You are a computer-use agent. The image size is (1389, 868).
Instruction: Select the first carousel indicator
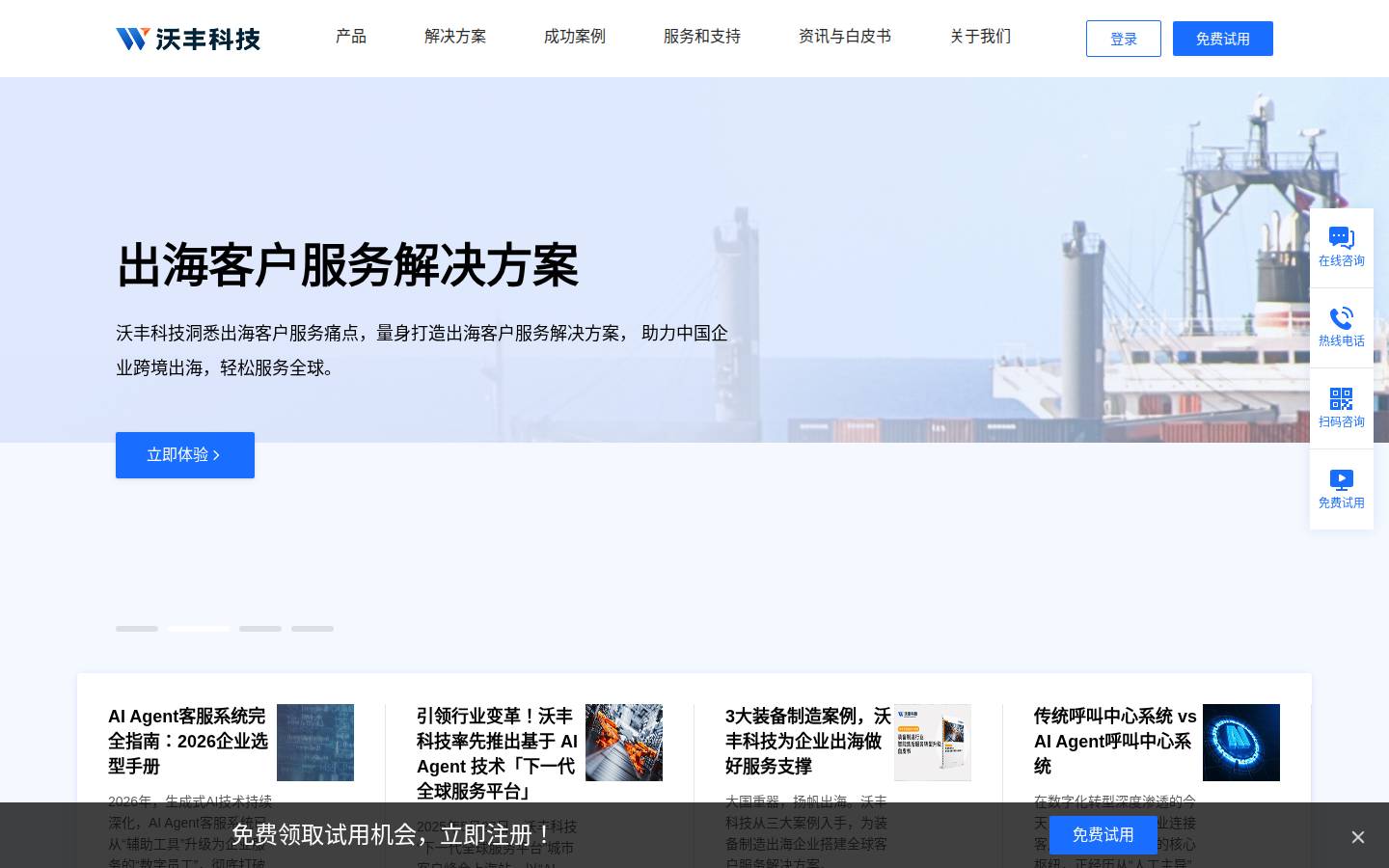coord(137,629)
